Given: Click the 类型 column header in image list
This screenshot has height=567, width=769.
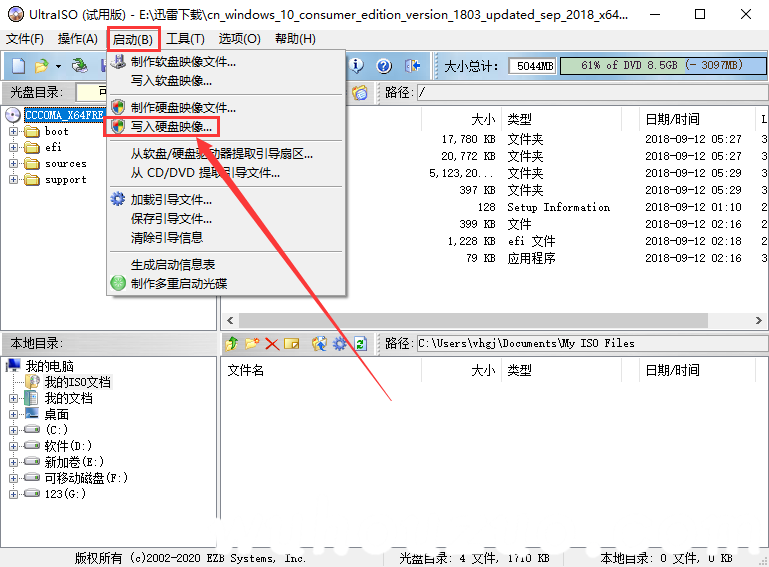Looking at the screenshot, I should (520, 119).
